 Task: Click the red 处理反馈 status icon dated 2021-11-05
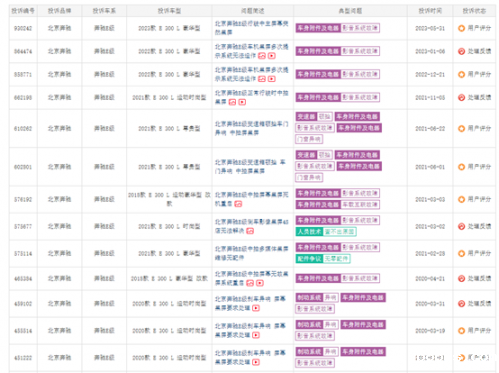point(461,97)
